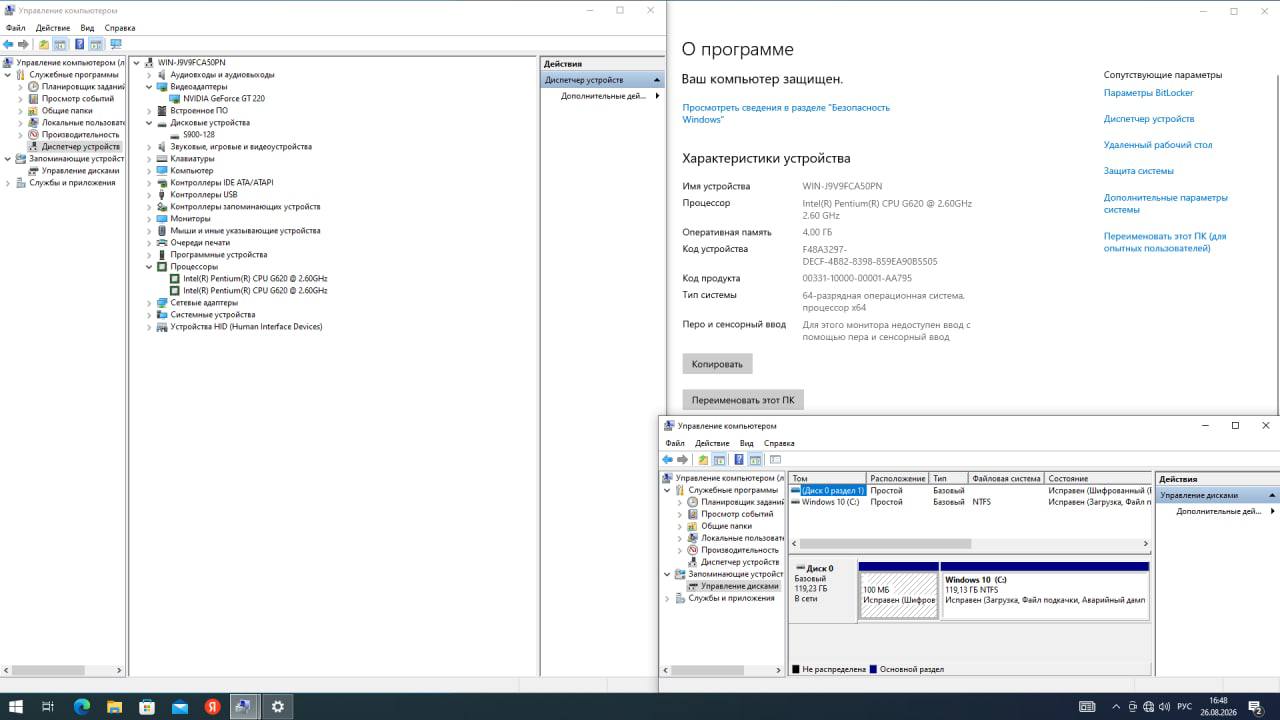Open the Windows Start menu
This screenshot has width=1280, height=720.
(x=16, y=706)
